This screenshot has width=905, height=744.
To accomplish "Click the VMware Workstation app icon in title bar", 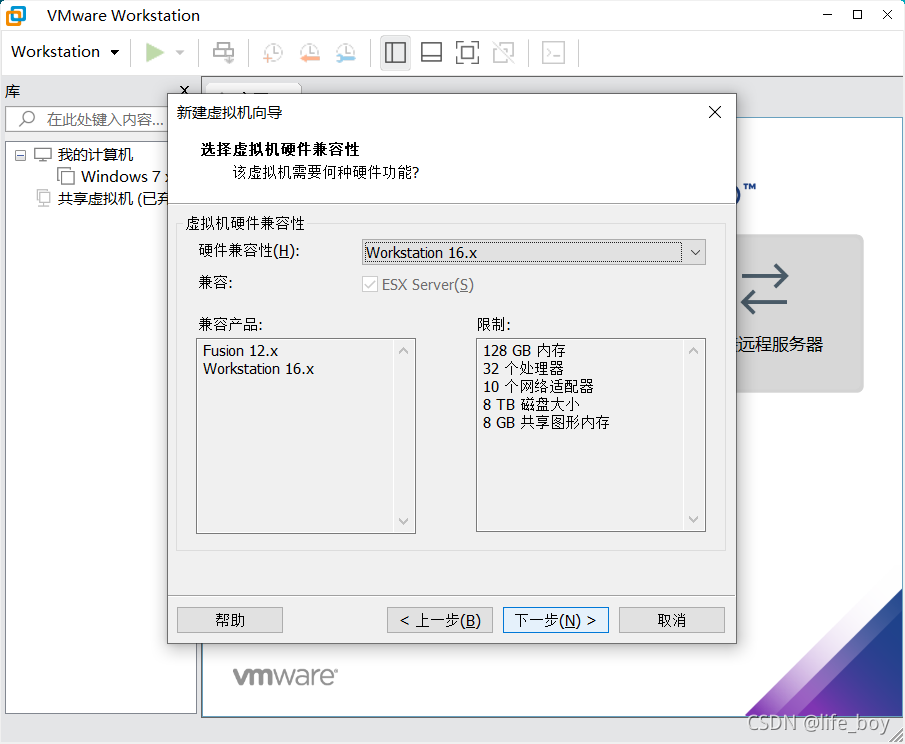I will 16,16.
